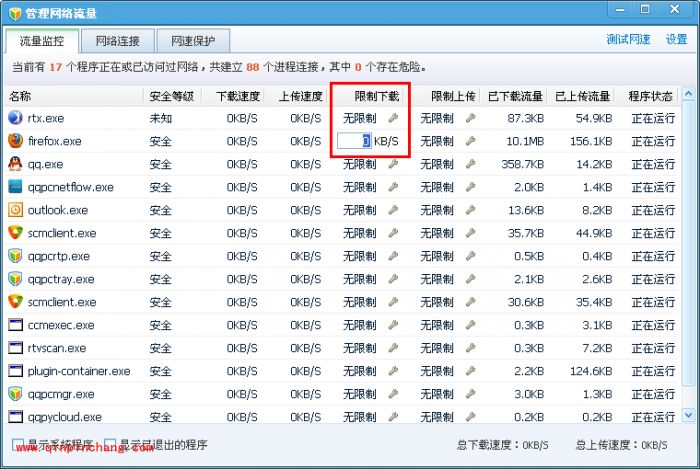Click the 10.1MB downloaded value
The width and height of the screenshot is (700, 469).
[525, 141]
